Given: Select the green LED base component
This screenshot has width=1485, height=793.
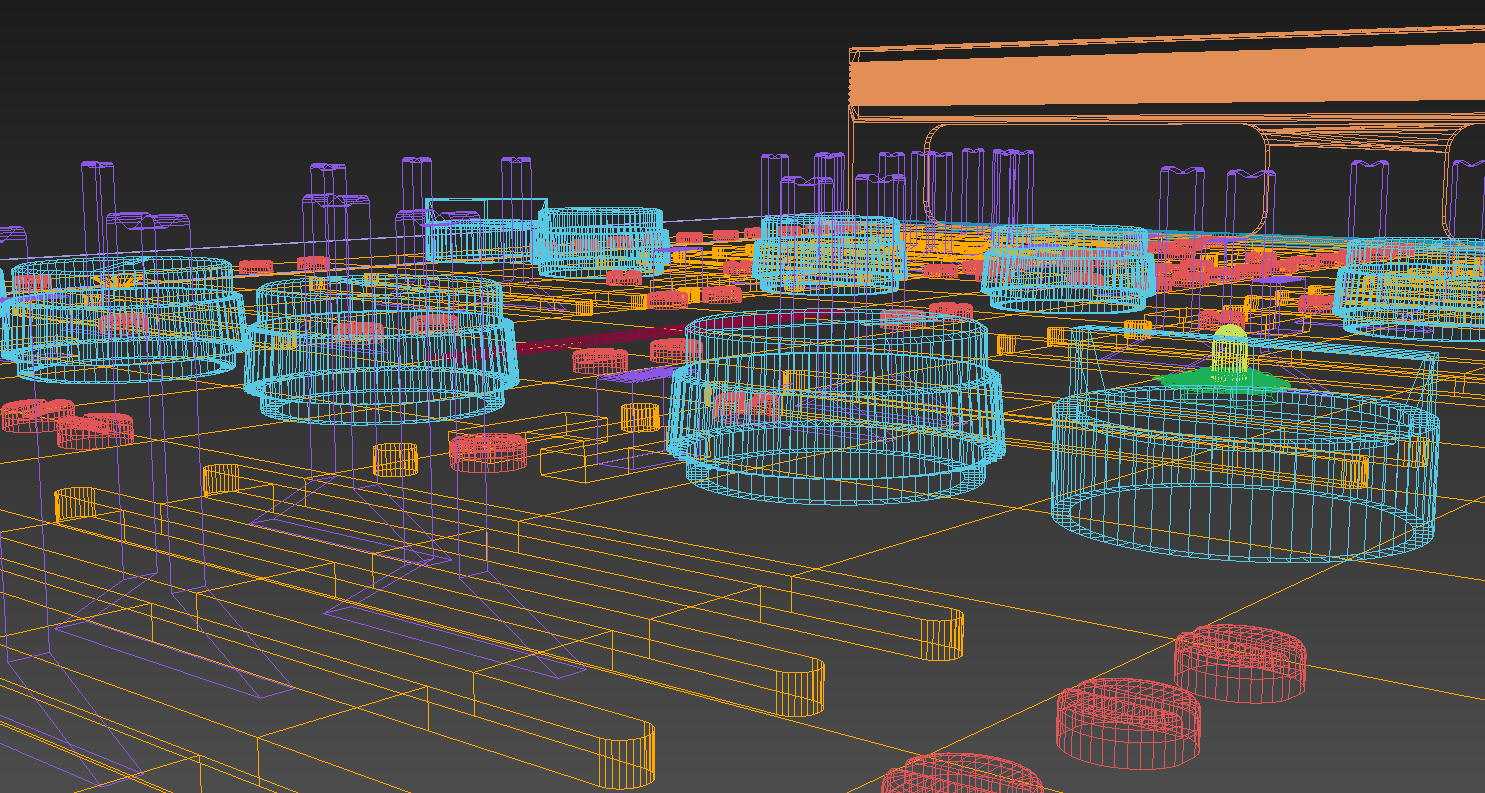Looking at the screenshot, I should coord(1222,380).
